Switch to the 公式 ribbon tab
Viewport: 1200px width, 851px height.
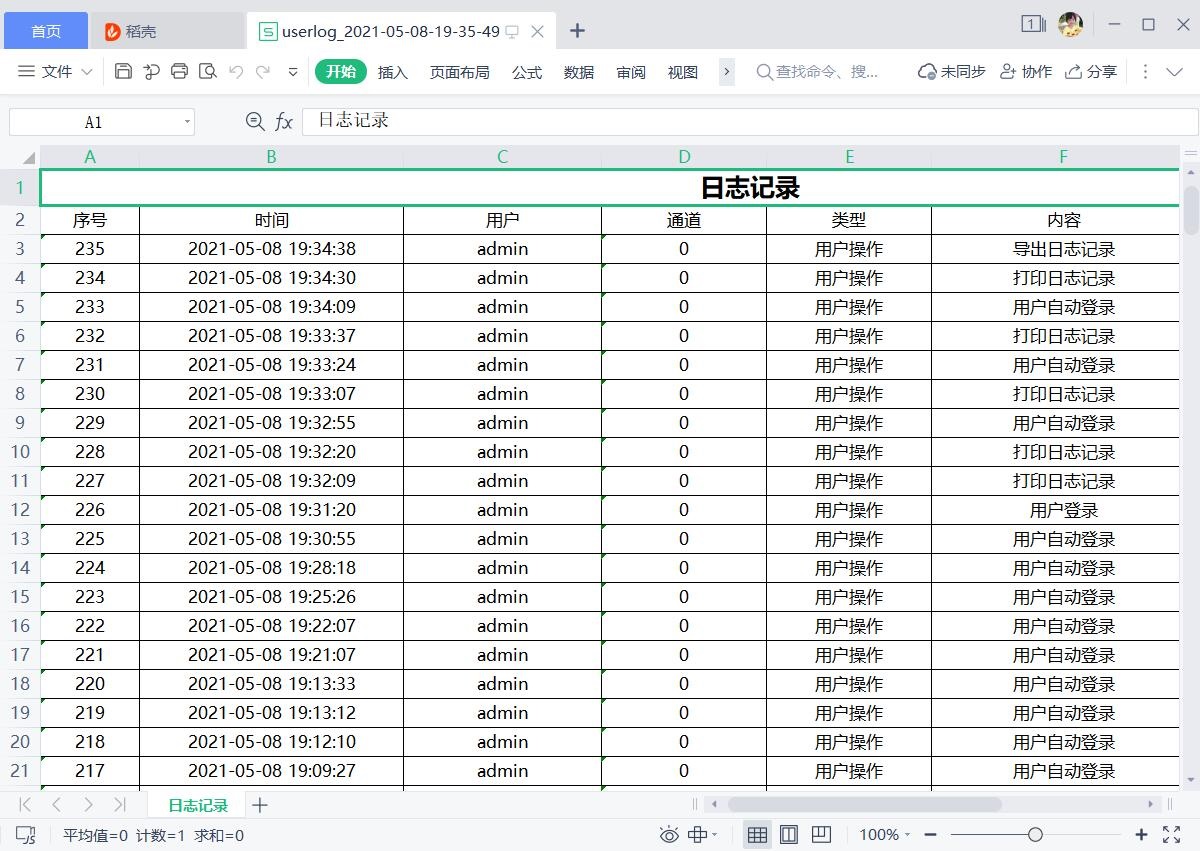527,72
